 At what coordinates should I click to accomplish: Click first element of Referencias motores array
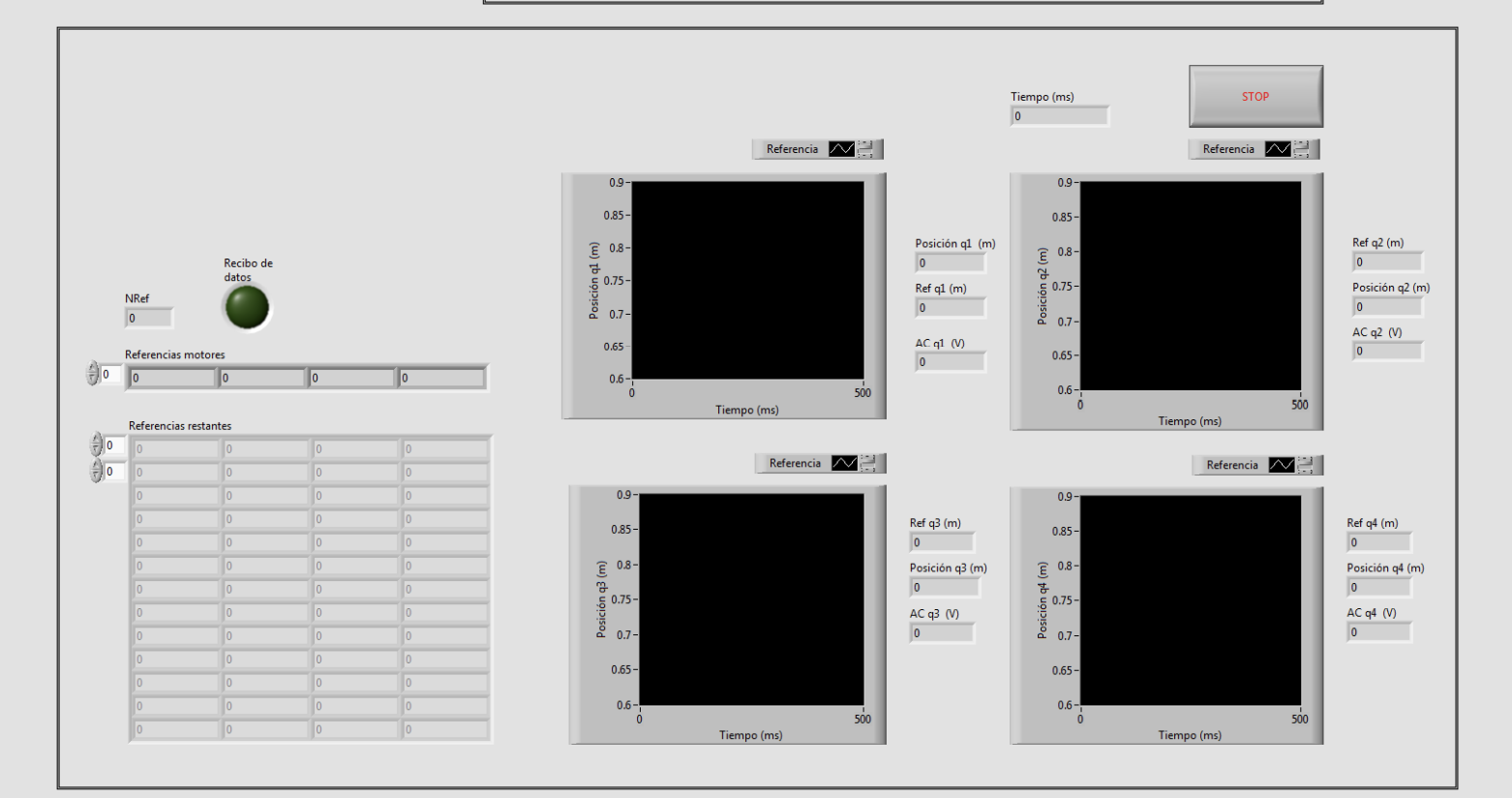coord(172,379)
